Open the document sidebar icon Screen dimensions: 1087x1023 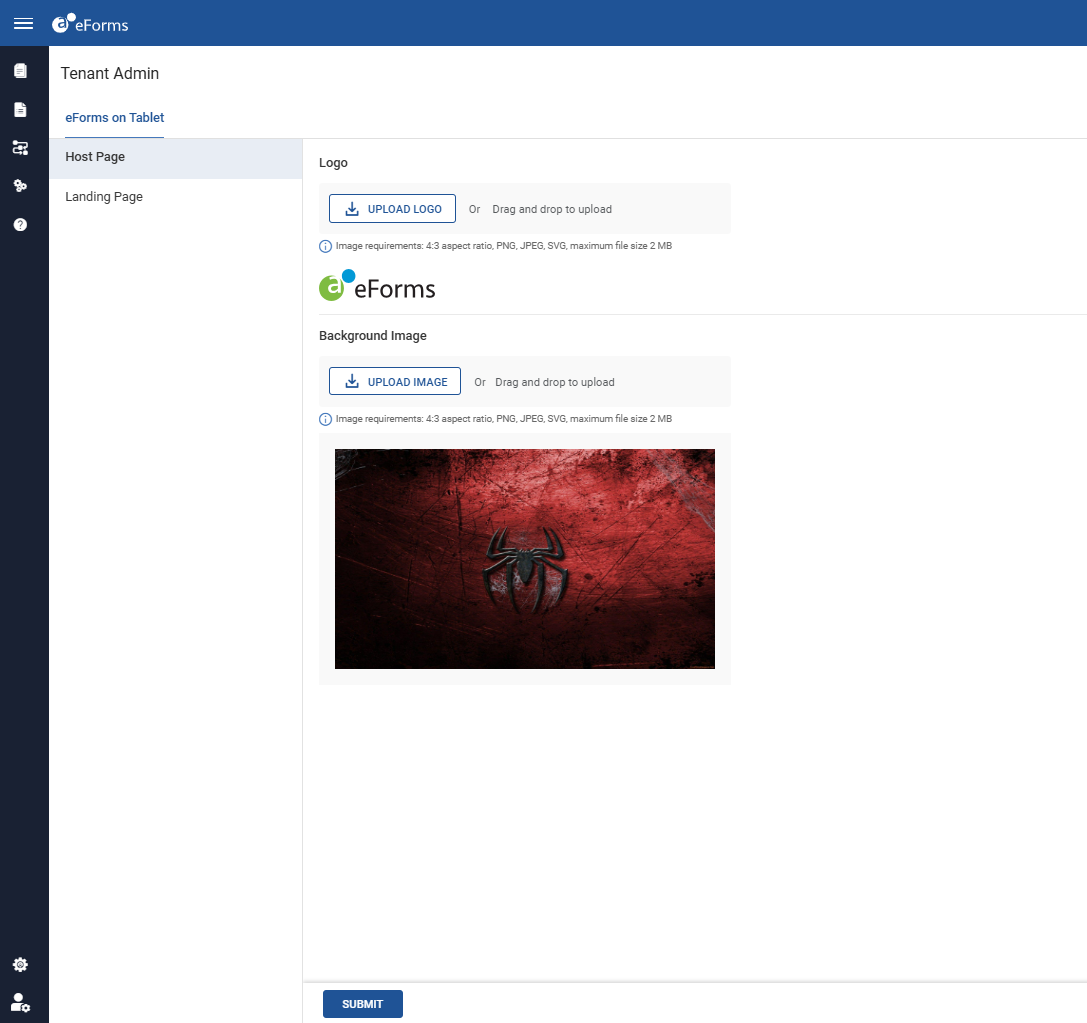(x=20, y=110)
